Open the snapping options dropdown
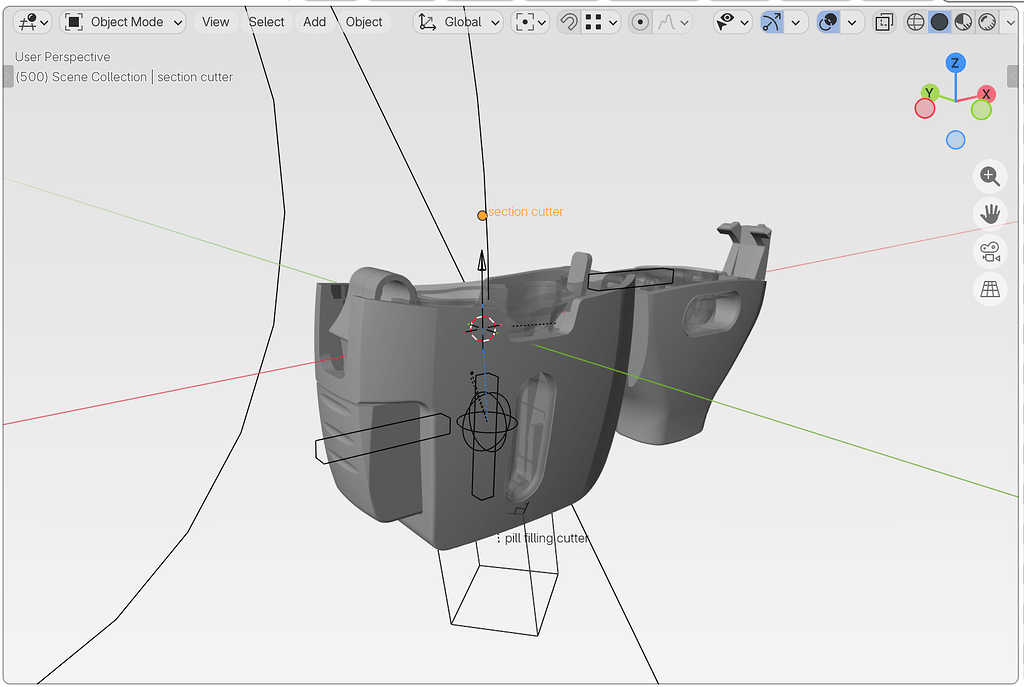Screen dimensions: 1024x687 [x=600, y=22]
